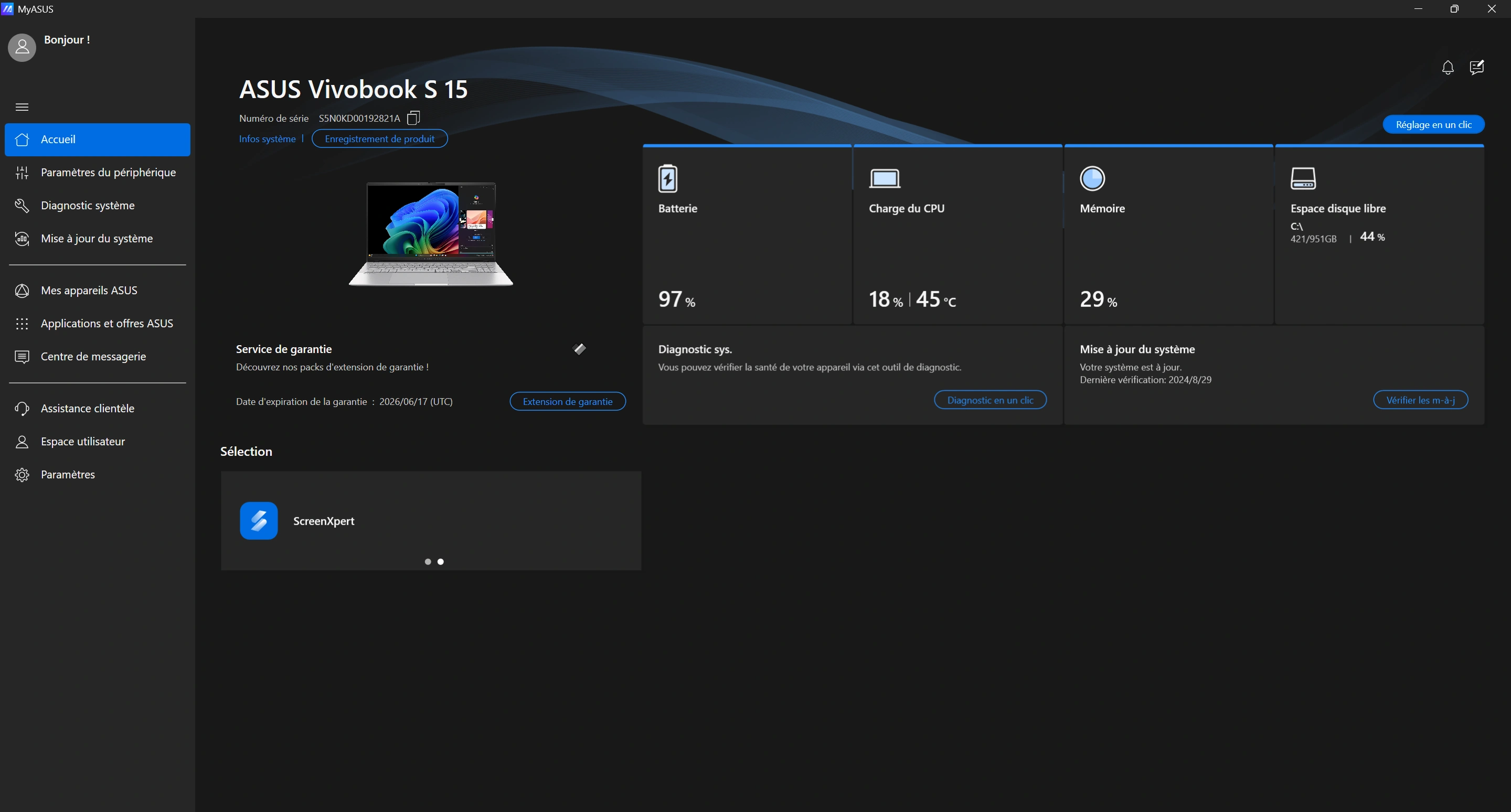Copy the serial number with the copy icon

coord(413,118)
